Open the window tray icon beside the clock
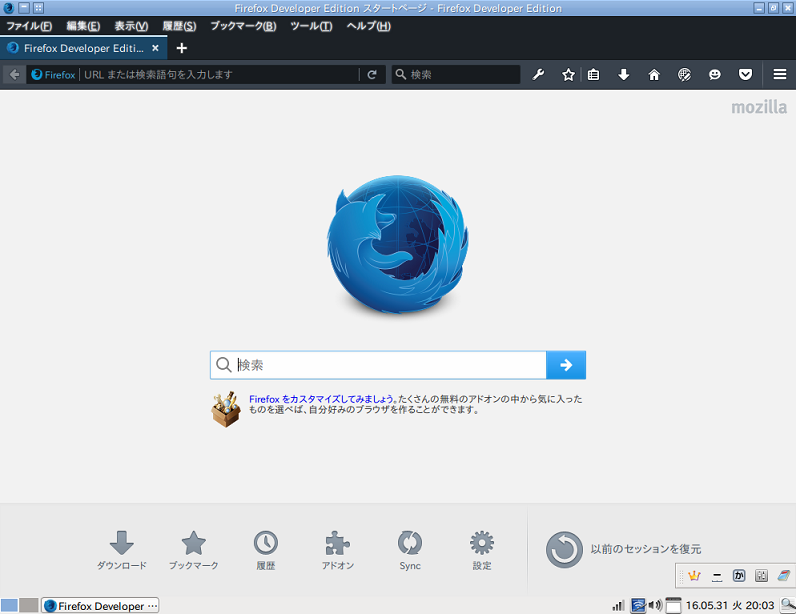This screenshot has width=796, height=614. point(673,605)
